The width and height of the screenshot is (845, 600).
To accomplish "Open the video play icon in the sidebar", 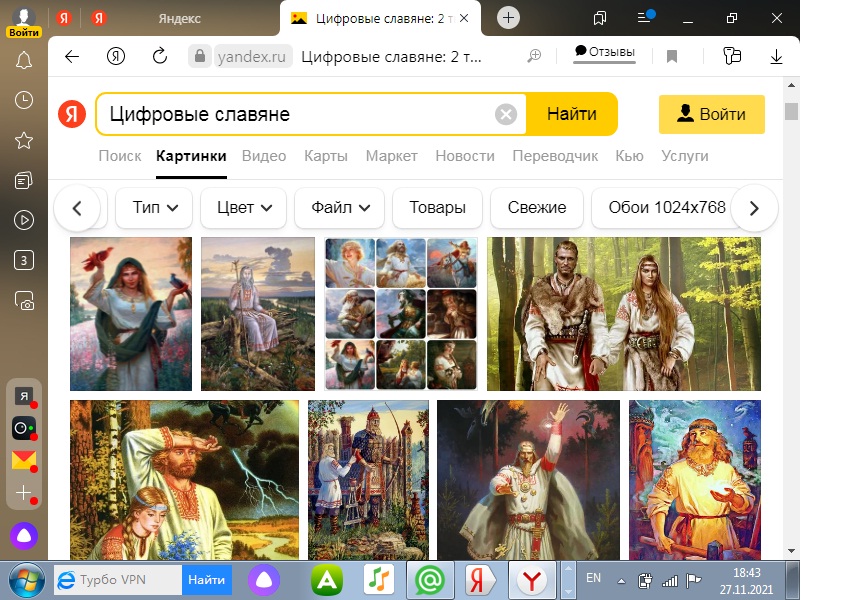I will 24,220.
